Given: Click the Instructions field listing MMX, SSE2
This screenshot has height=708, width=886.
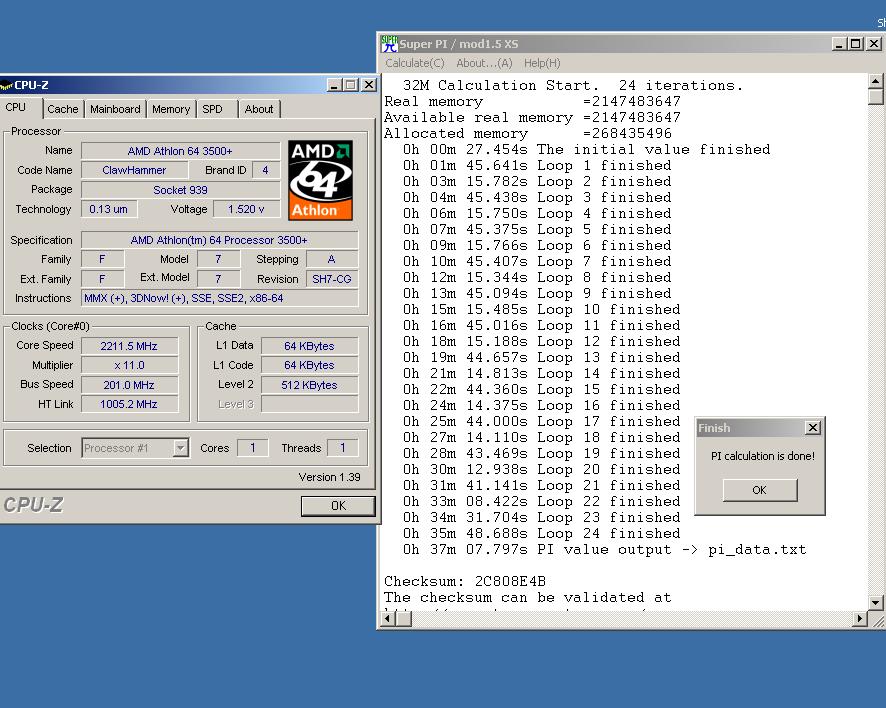Looking at the screenshot, I should pos(219,298).
